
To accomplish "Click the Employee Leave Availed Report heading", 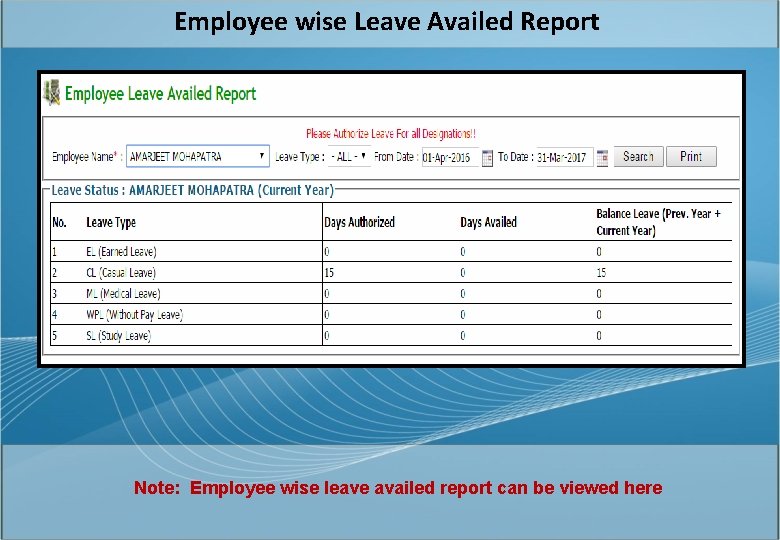I will (160, 93).
